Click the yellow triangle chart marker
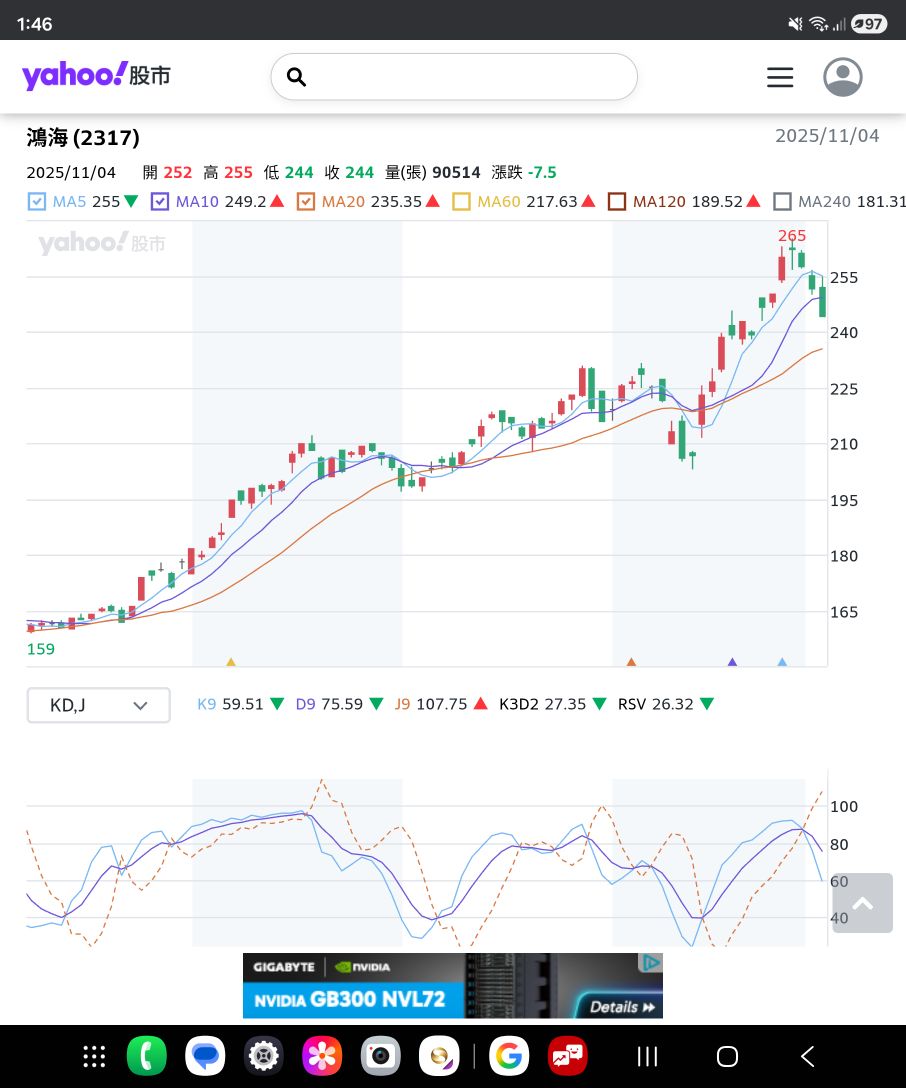906x1088 pixels. click(x=231, y=662)
